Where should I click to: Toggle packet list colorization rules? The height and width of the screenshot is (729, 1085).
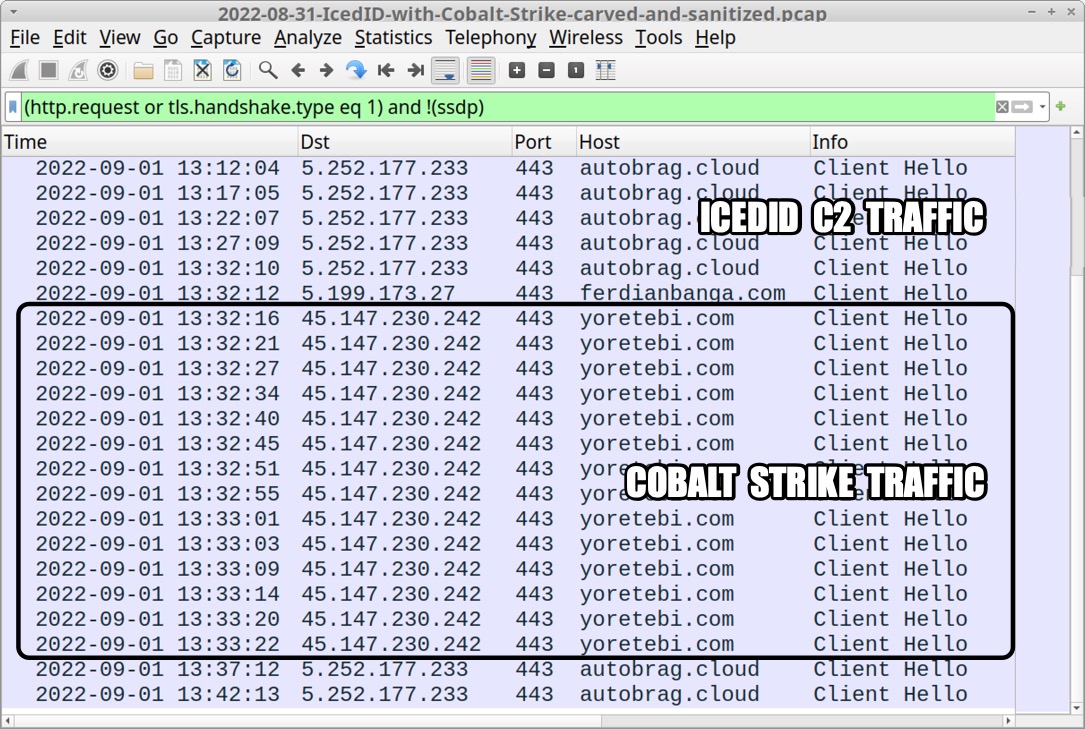480,71
